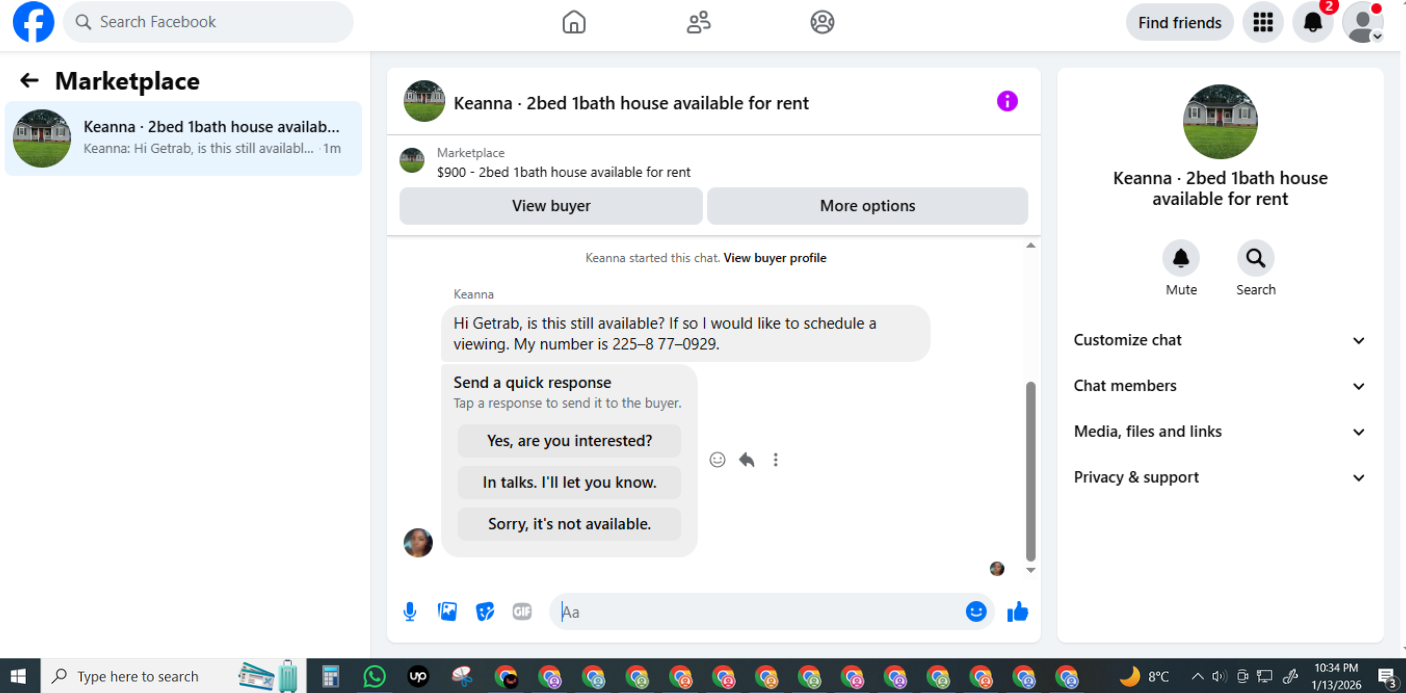The width and height of the screenshot is (1406, 693).
Task: Open the emoji picker in message box
Action: pyautogui.click(x=976, y=612)
